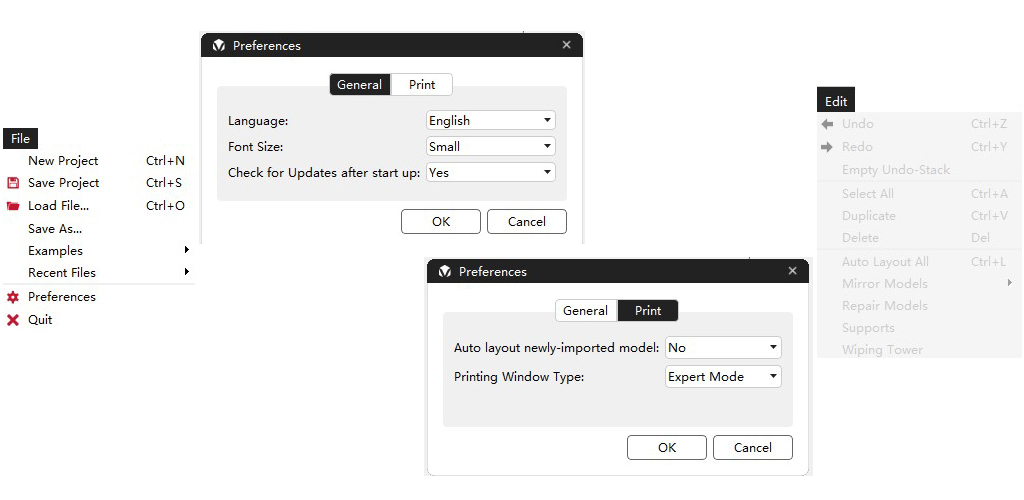Expand the Auto layout newly-imported model dropdown

(723, 347)
